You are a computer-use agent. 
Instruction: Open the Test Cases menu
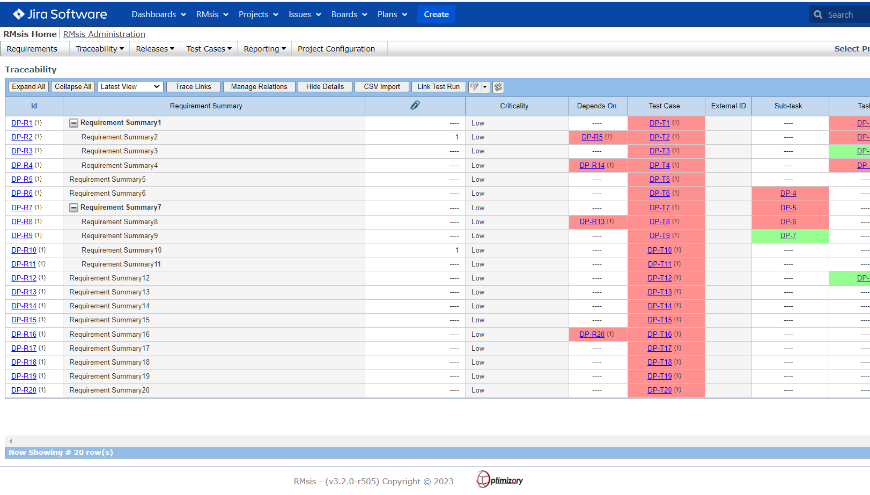tap(209, 48)
